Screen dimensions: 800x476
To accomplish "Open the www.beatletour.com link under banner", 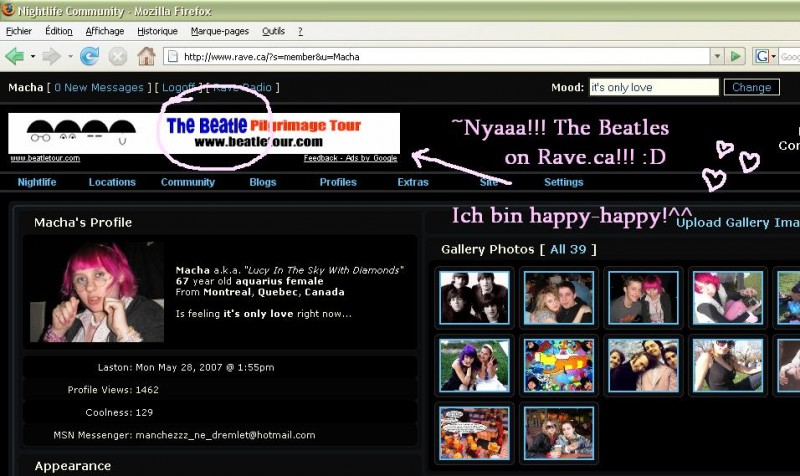I will click(45, 158).
